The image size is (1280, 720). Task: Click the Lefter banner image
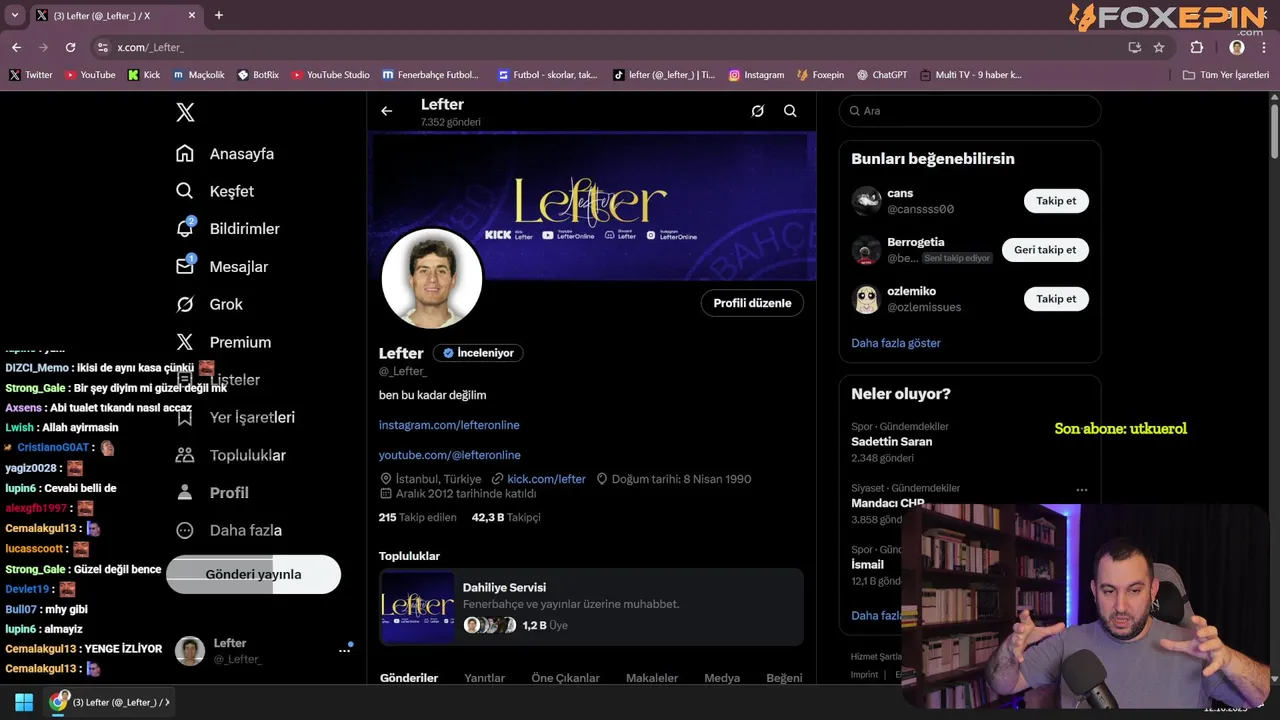click(x=592, y=206)
